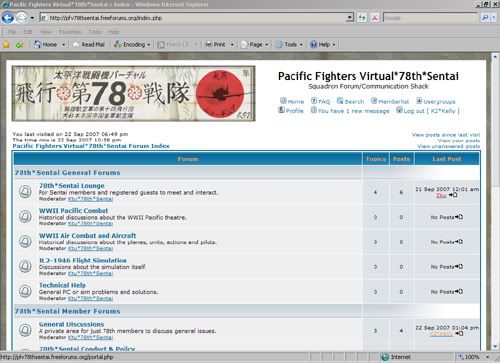The image size is (500, 363).
Task: Click the Google search box
Action: 430,18
